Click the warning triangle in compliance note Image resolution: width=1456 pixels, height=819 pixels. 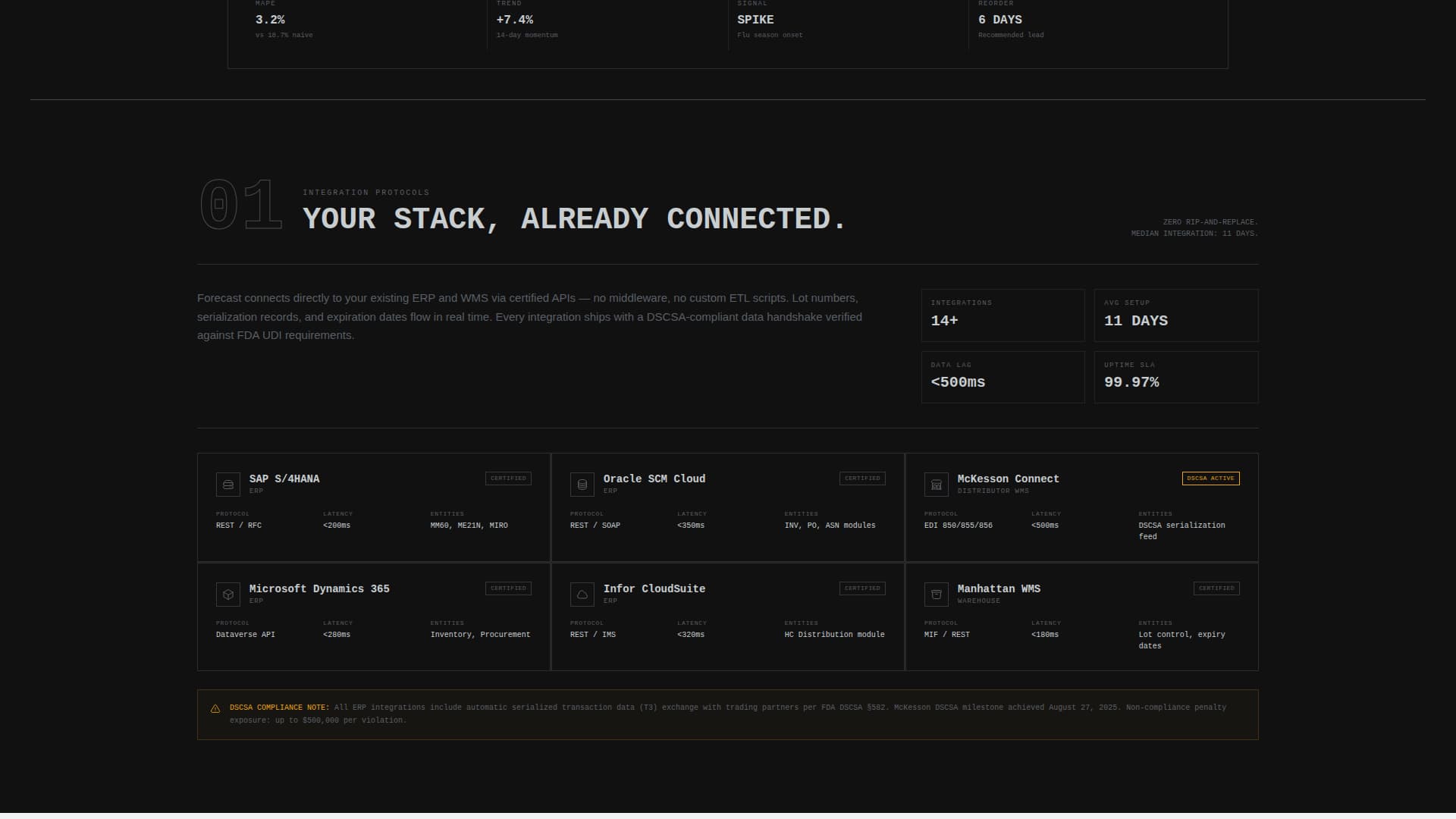pyautogui.click(x=215, y=709)
